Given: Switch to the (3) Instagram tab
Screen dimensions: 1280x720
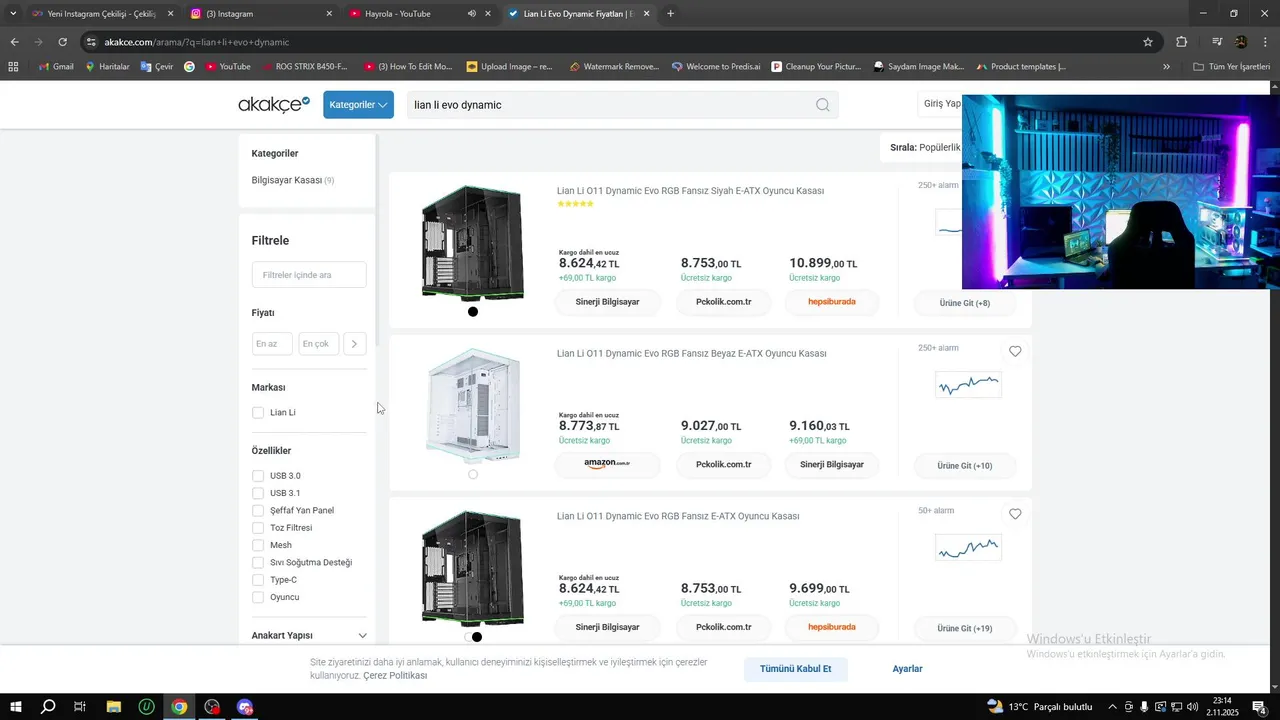Looking at the screenshot, I should [x=262, y=14].
